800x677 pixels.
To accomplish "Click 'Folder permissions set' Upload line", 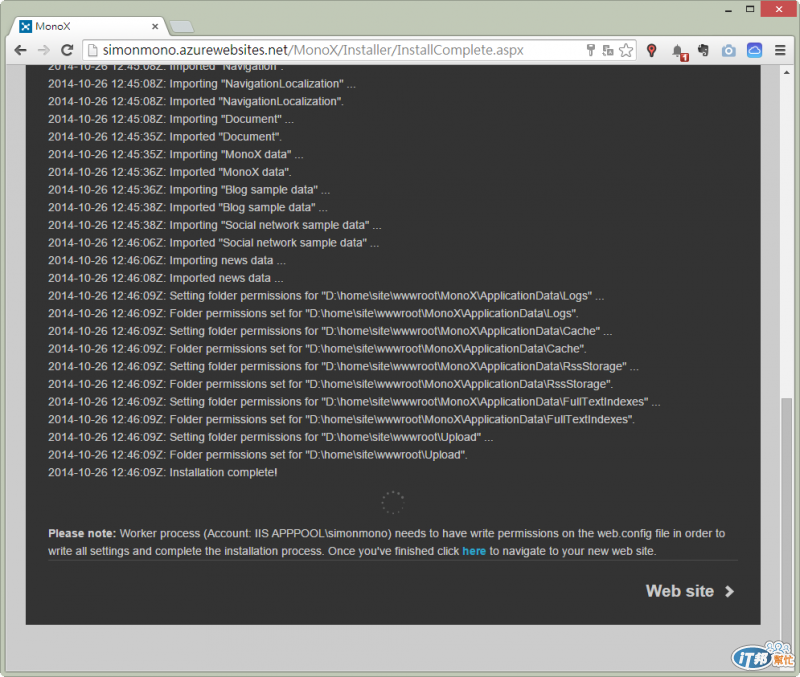I will [258, 455].
